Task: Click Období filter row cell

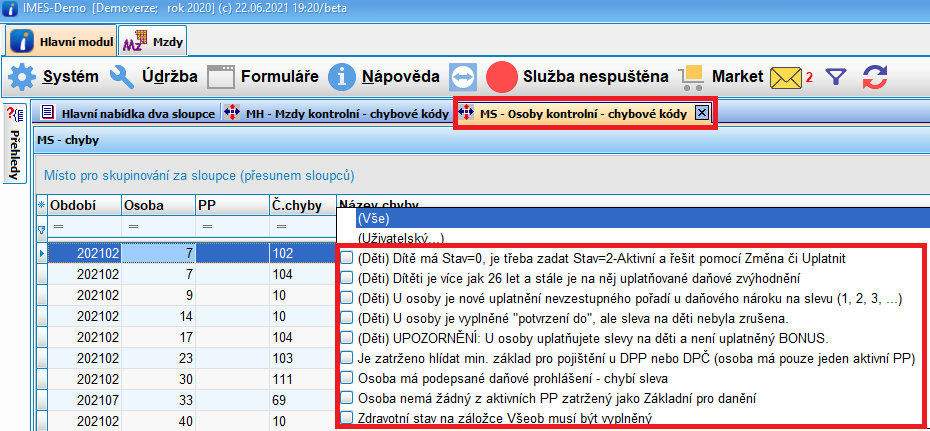Action: [84, 227]
